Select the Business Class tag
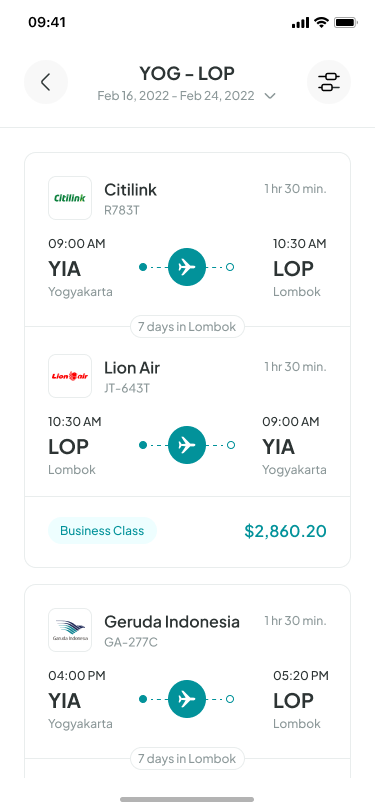 (102, 531)
